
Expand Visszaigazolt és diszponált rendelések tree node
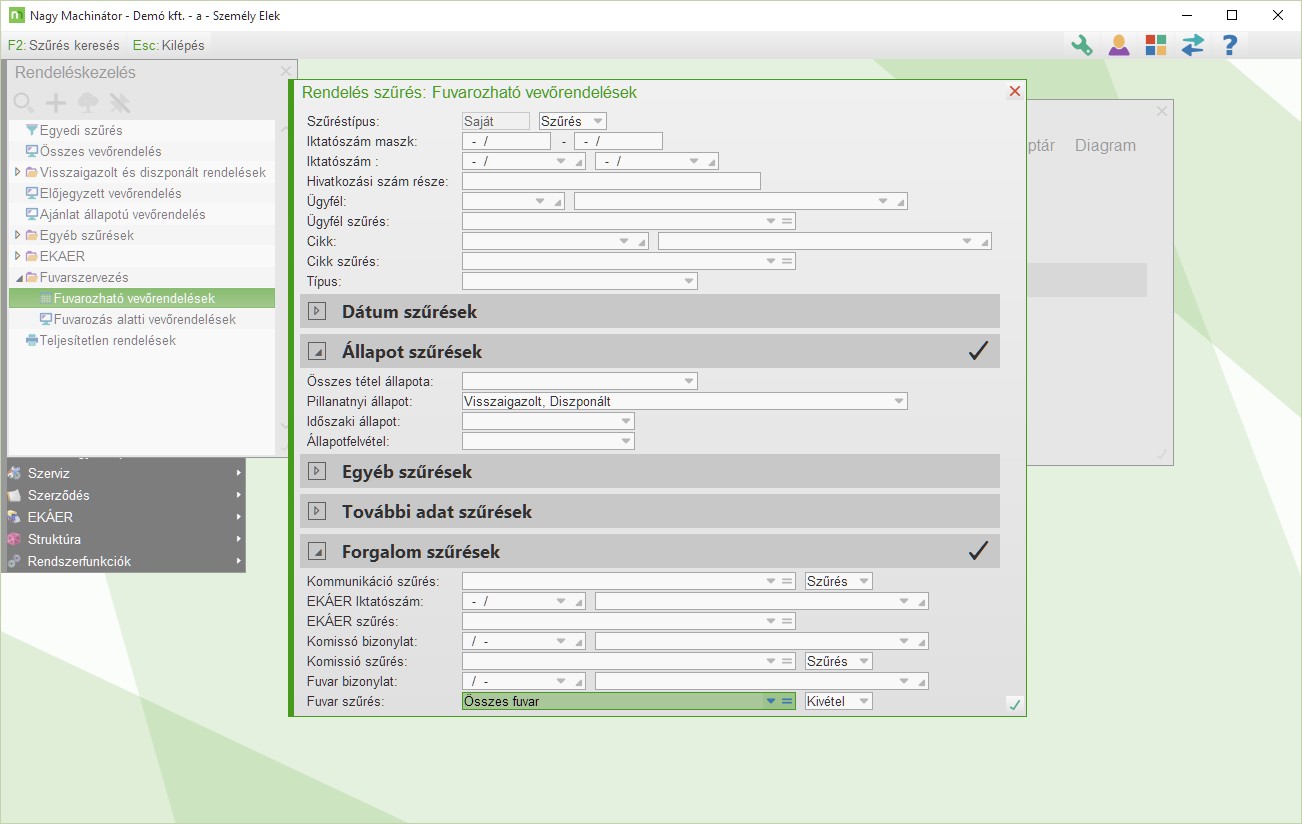coord(17,172)
